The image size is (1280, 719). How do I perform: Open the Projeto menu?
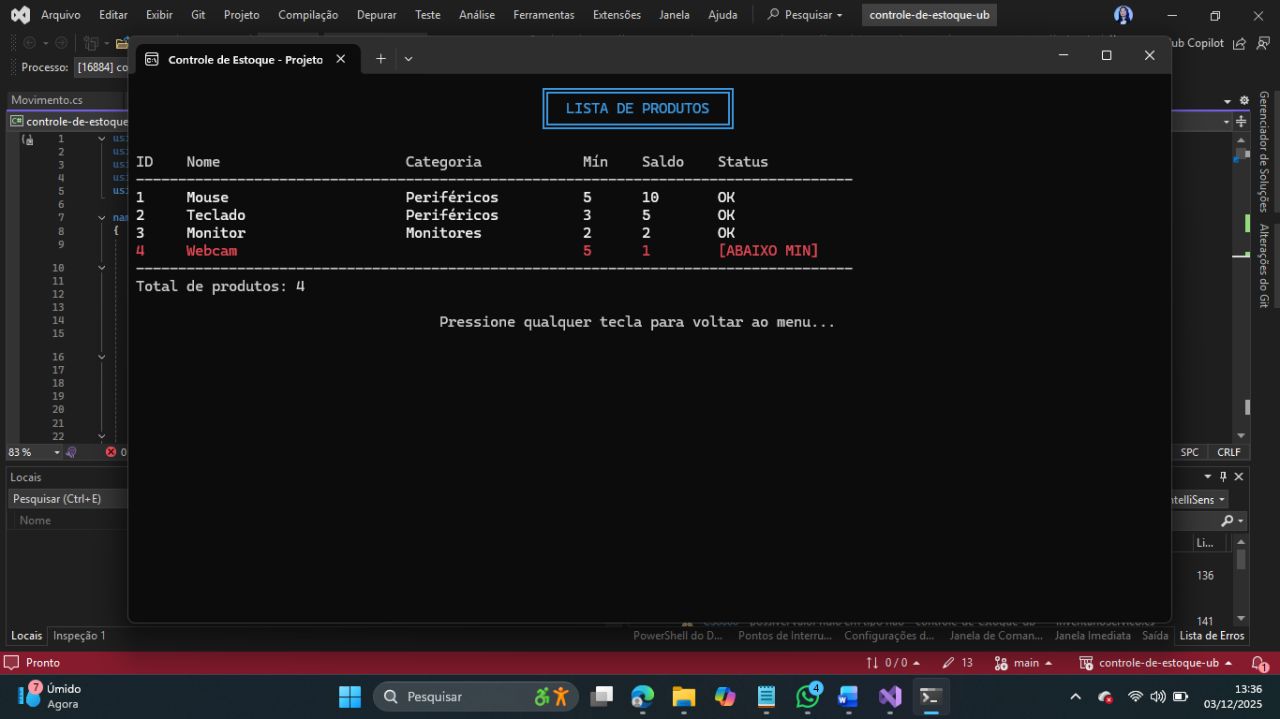(241, 15)
